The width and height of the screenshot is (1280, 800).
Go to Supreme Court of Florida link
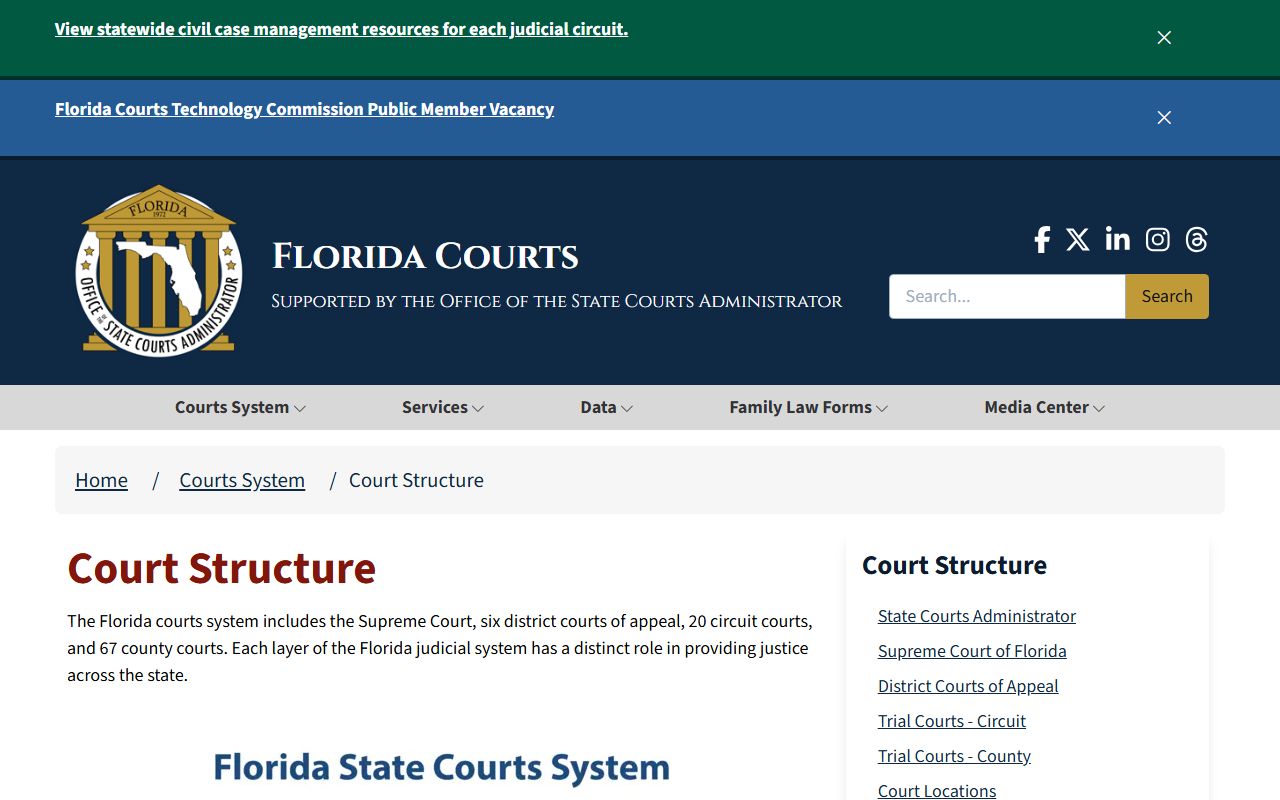pos(972,651)
